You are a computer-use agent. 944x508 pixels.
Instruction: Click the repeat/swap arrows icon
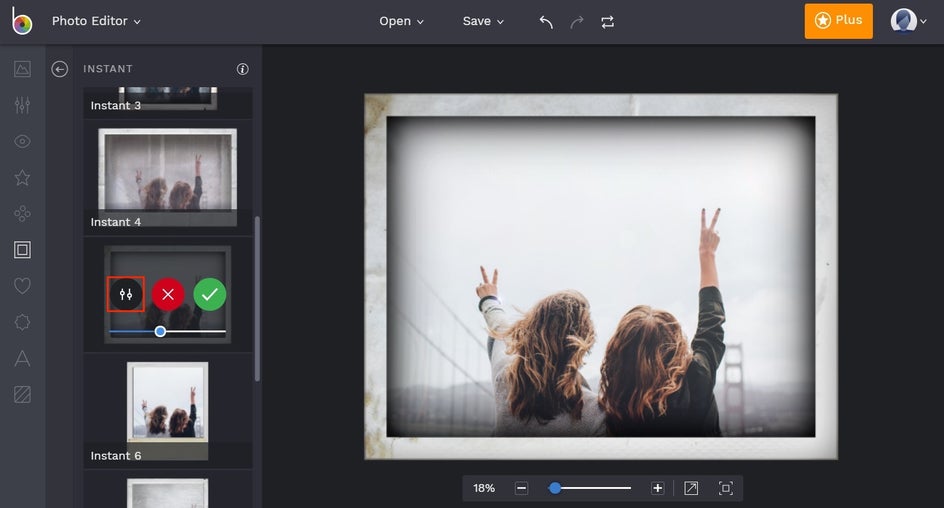[x=607, y=22]
